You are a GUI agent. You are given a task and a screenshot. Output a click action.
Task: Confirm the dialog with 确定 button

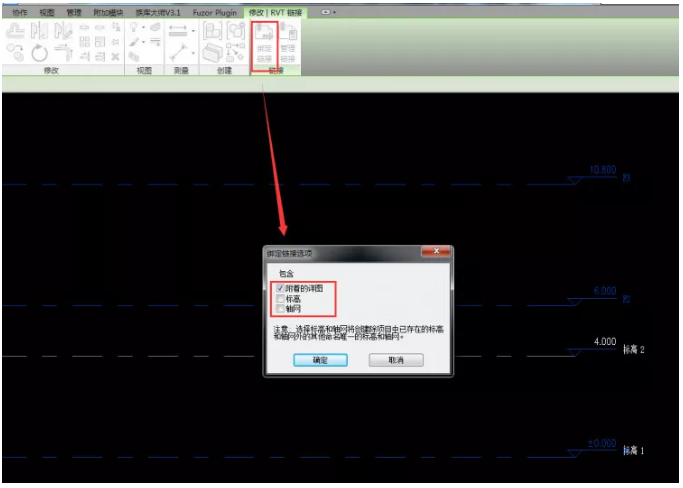(x=321, y=360)
